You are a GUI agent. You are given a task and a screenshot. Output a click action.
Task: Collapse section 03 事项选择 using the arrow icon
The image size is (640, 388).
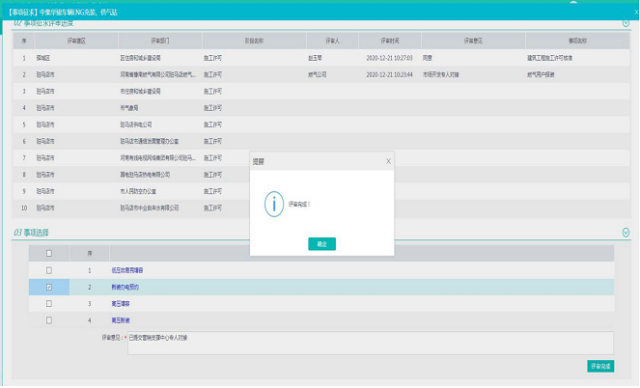click(x=626, y=232)
